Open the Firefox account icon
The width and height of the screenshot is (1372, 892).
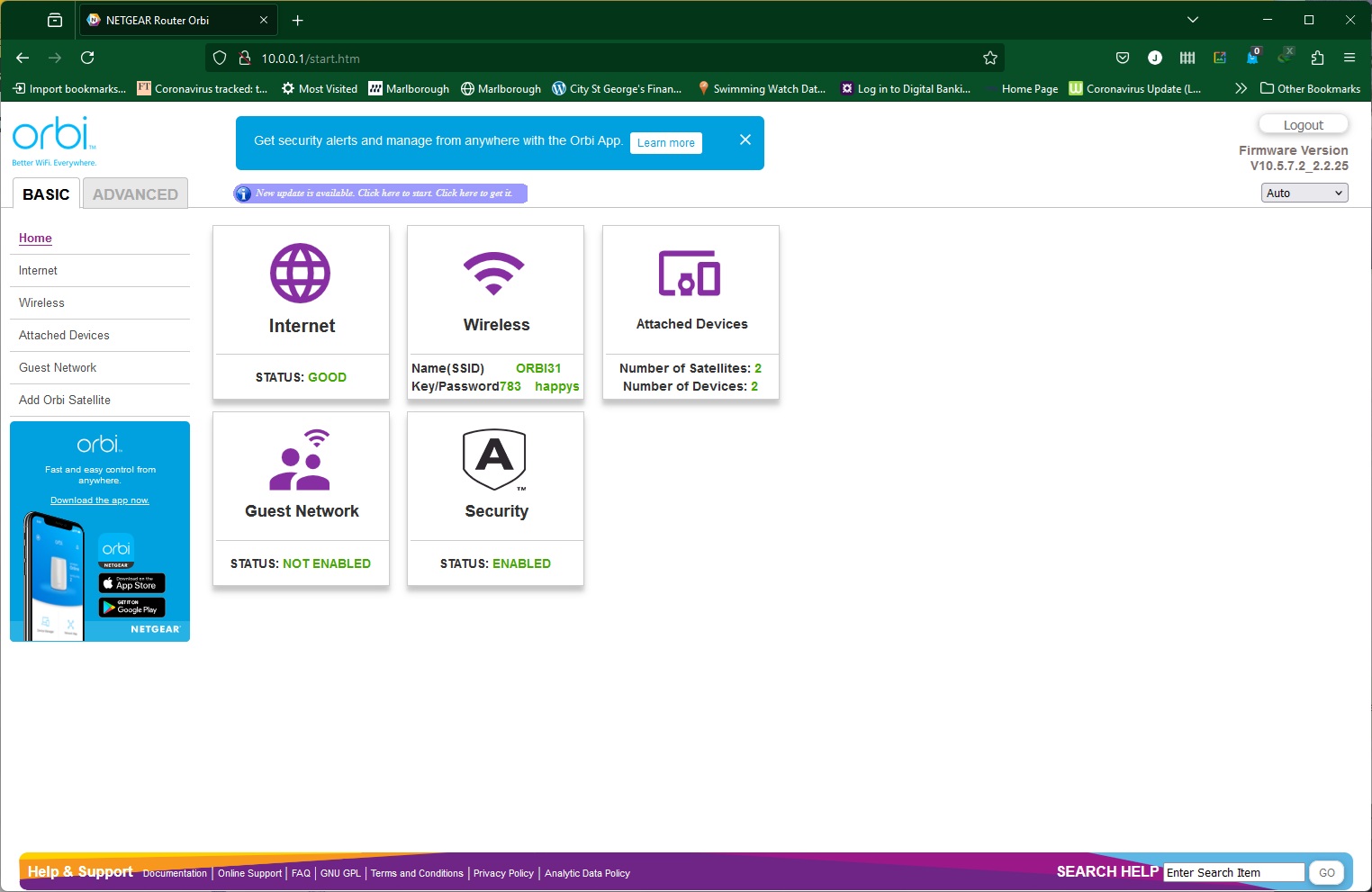tap(1155, 58)
